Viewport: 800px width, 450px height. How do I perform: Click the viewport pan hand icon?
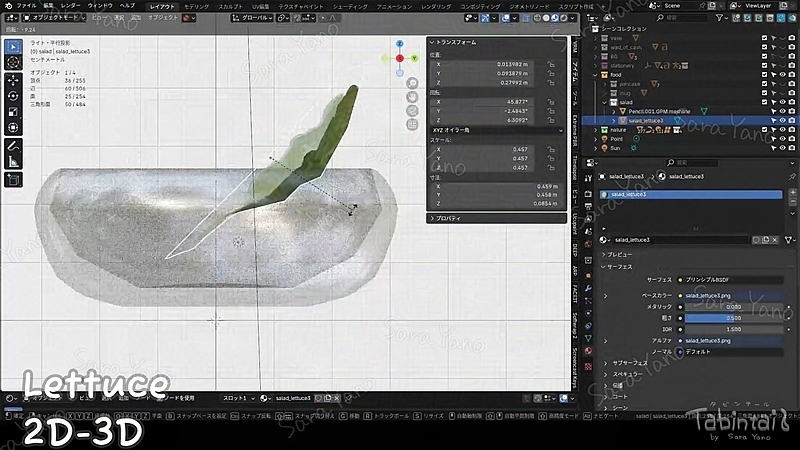(x=412, y=97)
